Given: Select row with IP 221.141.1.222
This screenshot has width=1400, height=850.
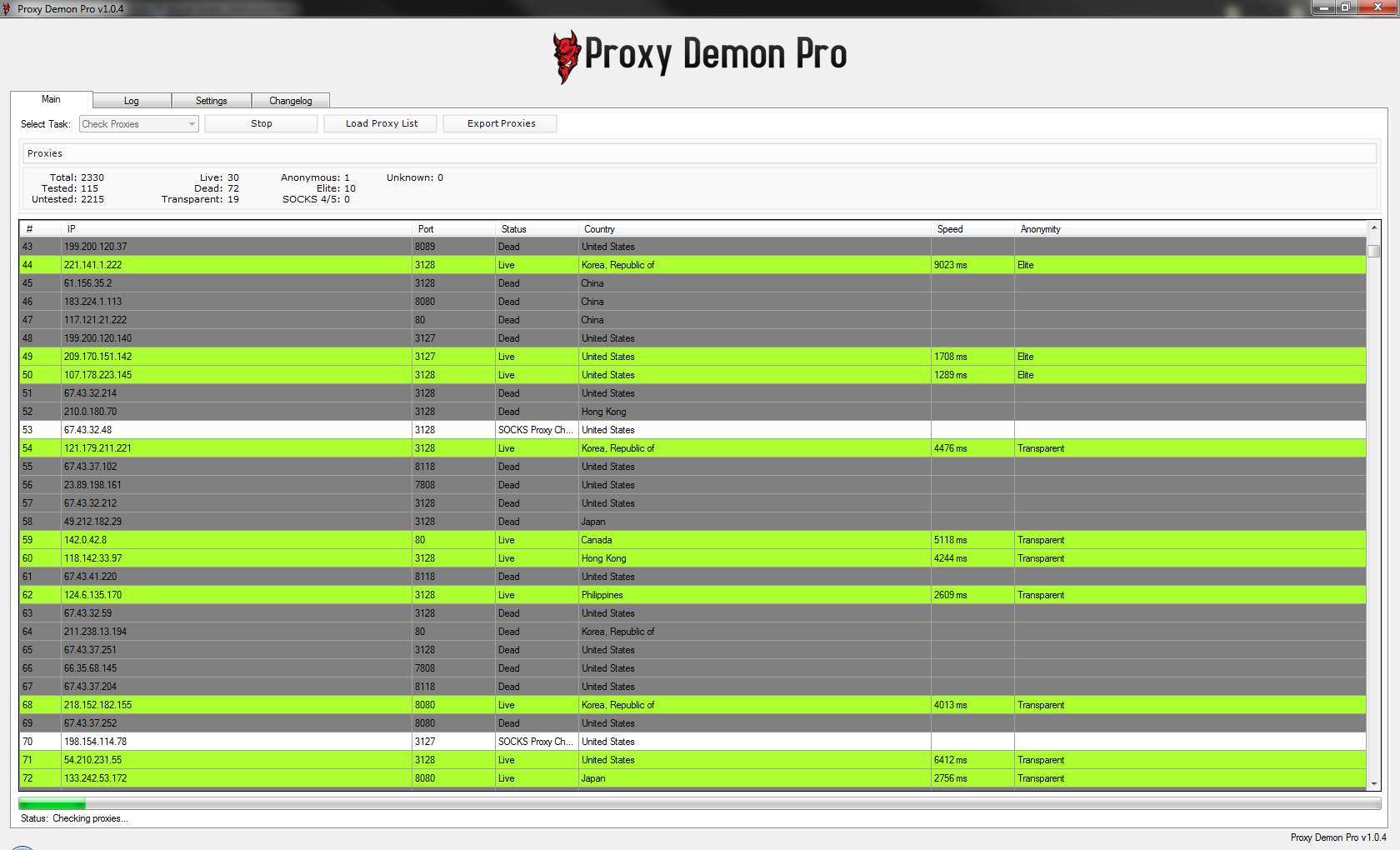Looking at the screenshot, I should [x=692, y=265].
